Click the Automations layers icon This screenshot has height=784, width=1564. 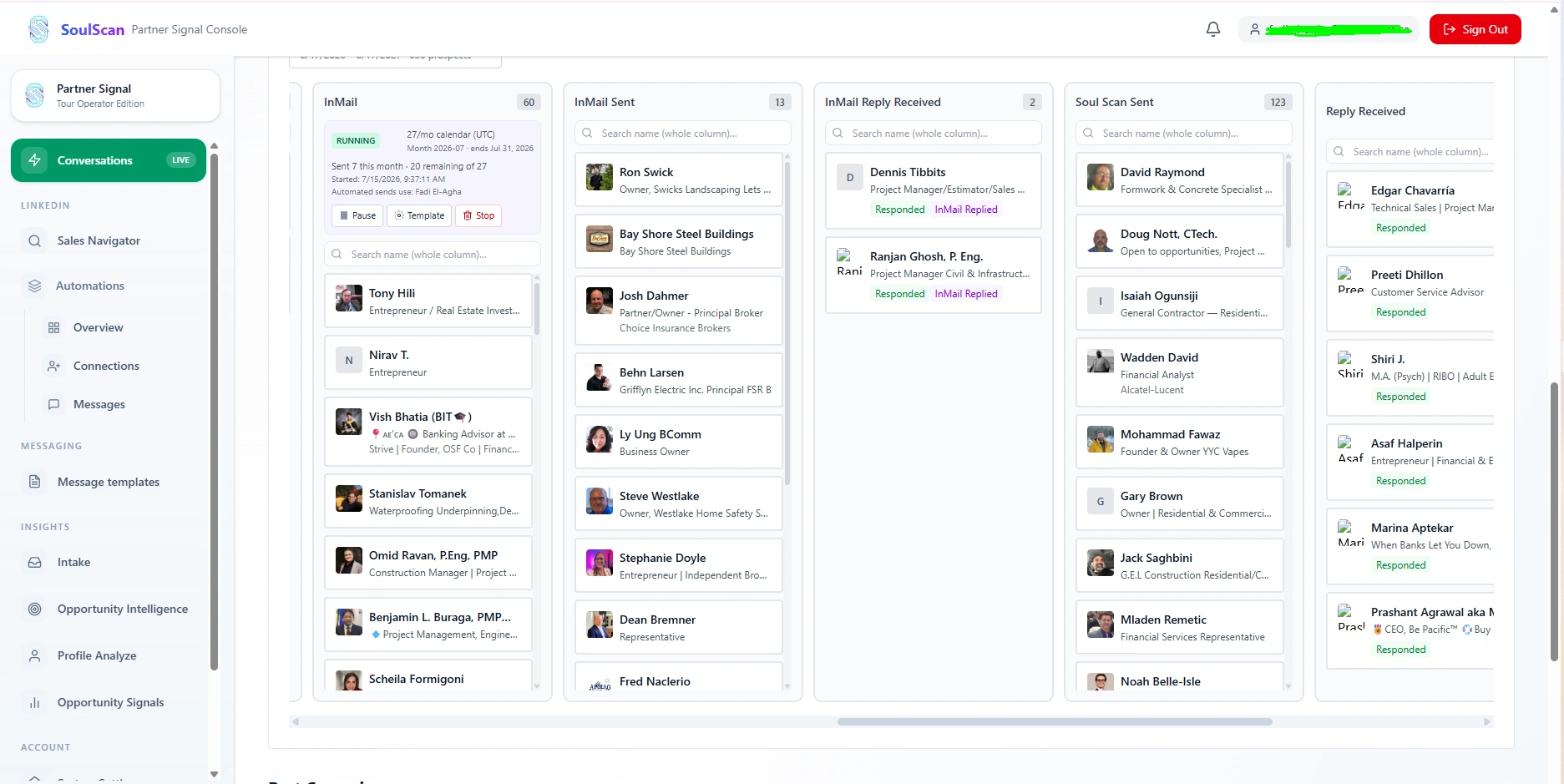click(x=34, y=286)
